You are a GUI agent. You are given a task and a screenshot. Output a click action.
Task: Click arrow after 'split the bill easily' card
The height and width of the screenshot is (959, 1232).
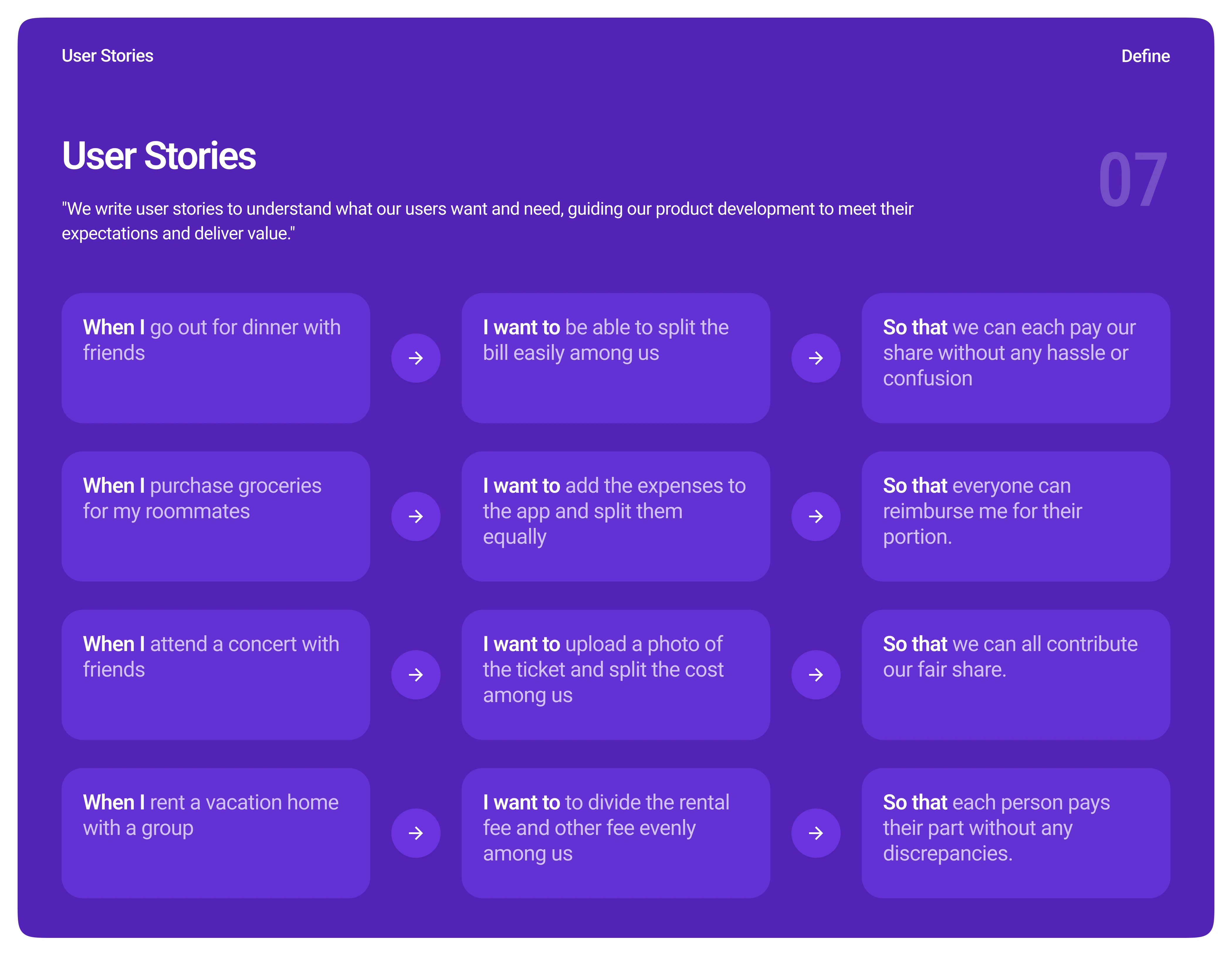[x=816, y=358]
